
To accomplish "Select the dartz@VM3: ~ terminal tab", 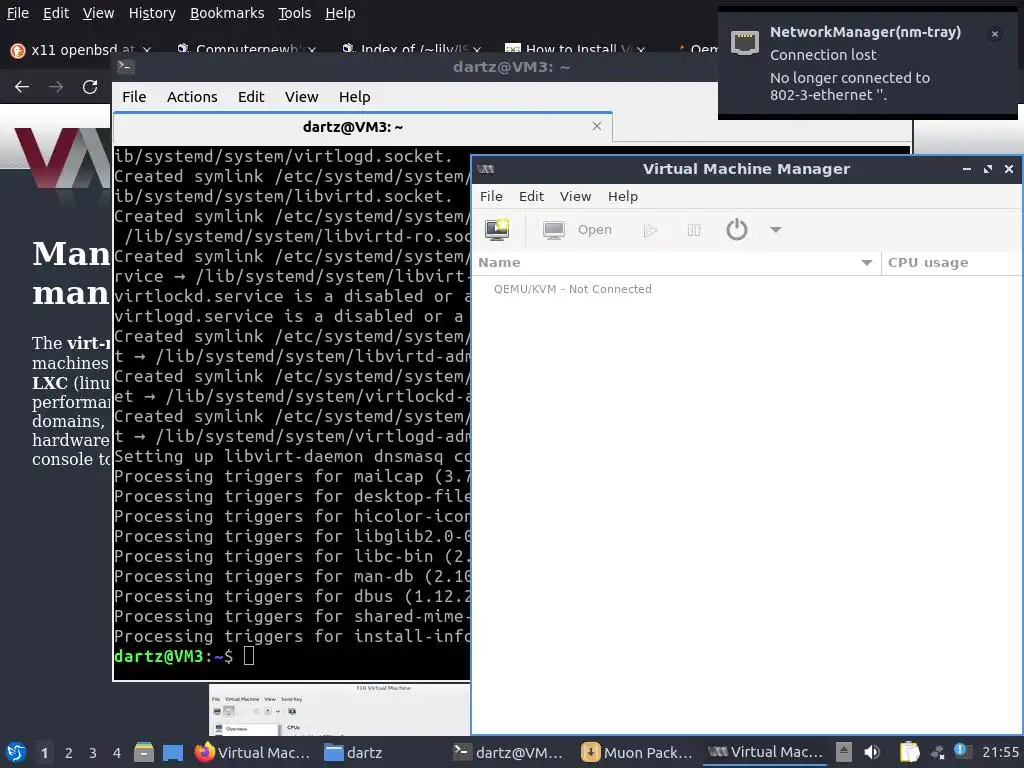I will point(362,127).
